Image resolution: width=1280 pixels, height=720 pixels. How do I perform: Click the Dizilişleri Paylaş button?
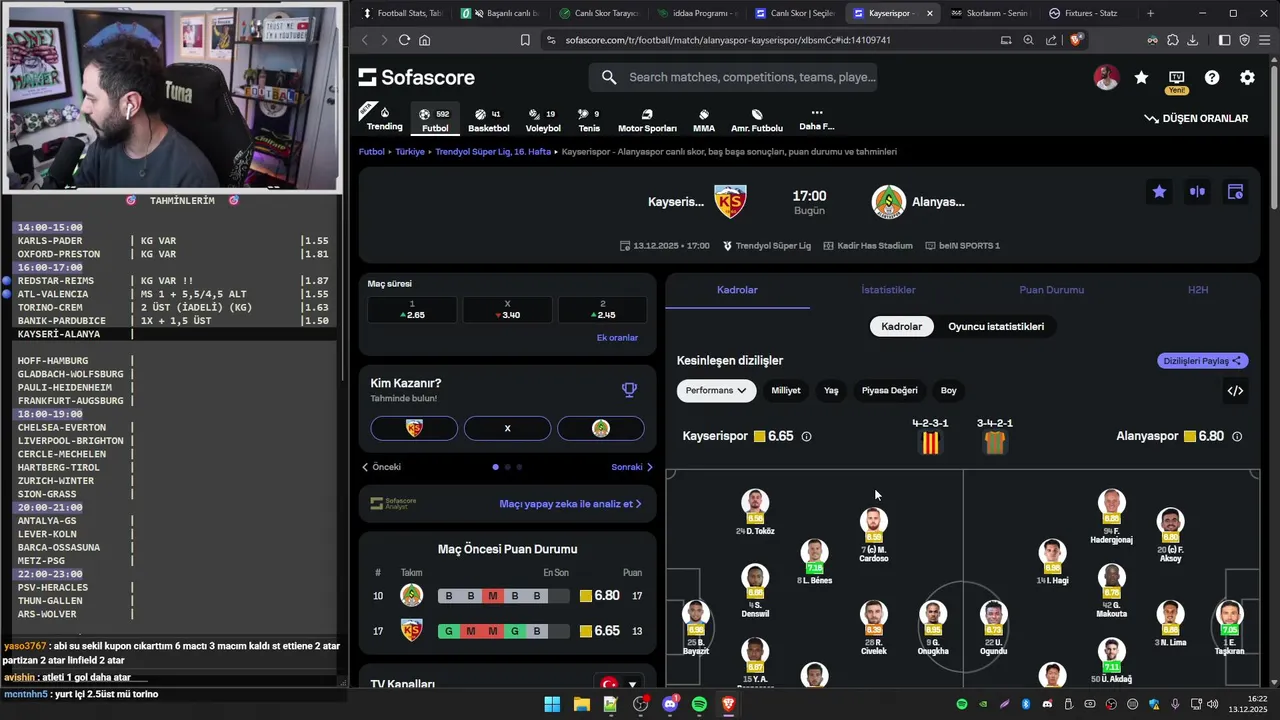click(x=1203, y=361)
